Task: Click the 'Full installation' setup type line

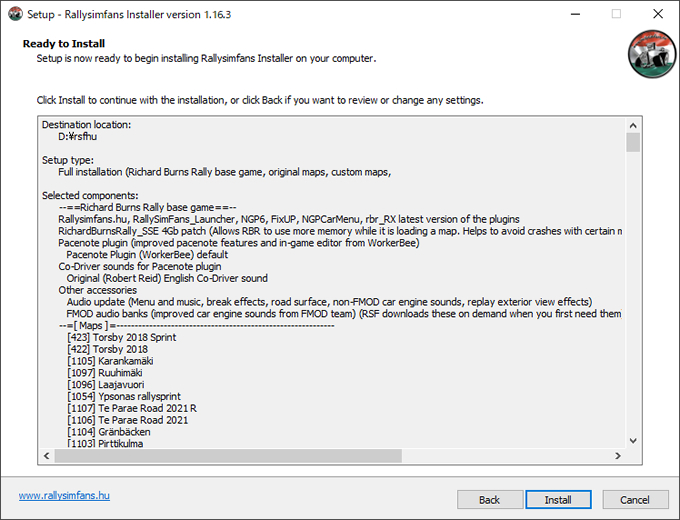Action: point(225,172)
